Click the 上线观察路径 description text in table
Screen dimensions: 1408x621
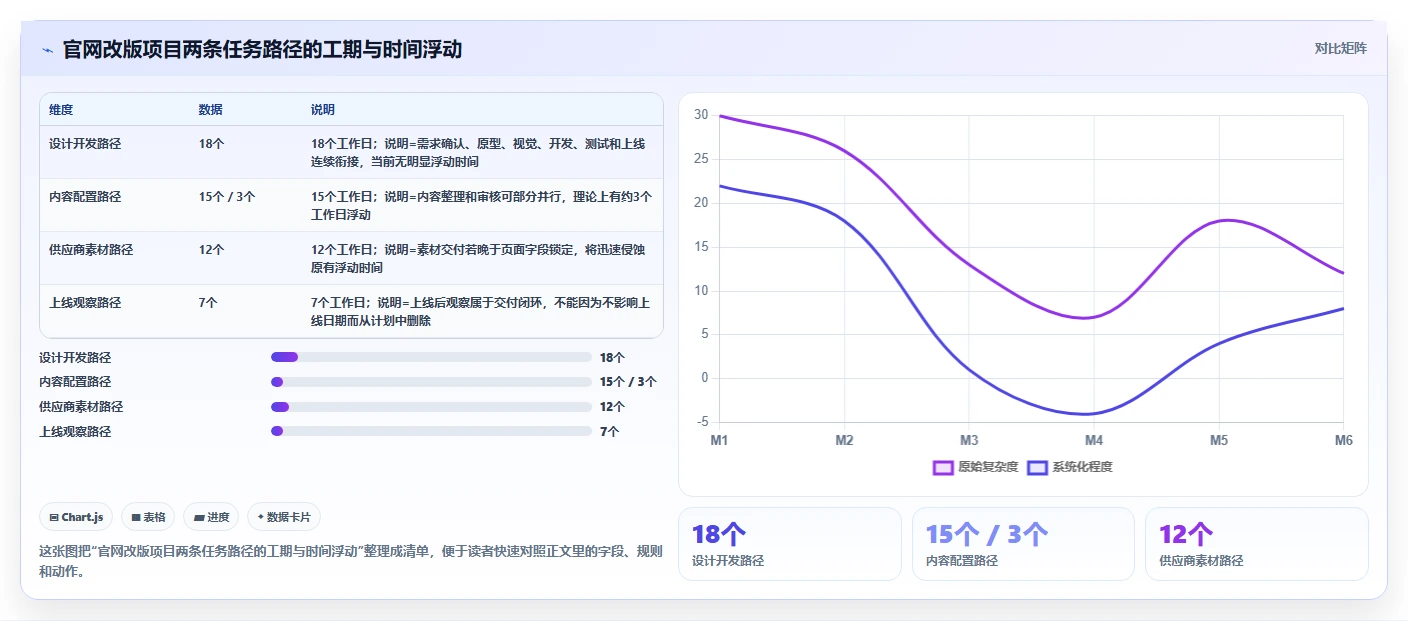pyautogui.click(x=481, y=312)
